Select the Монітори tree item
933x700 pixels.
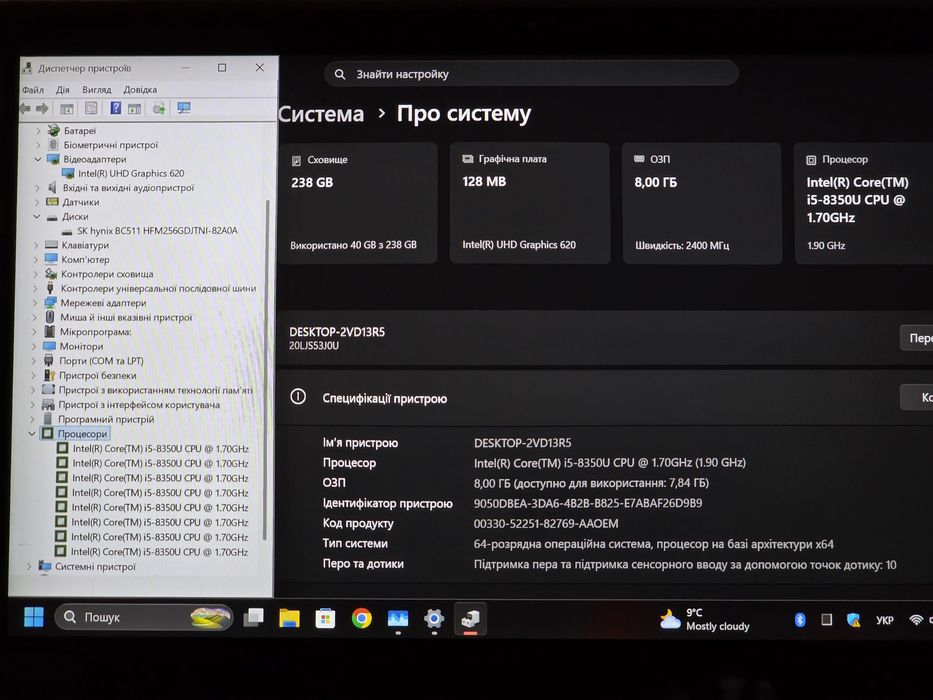pyautogui.click(x=82, y=346)
